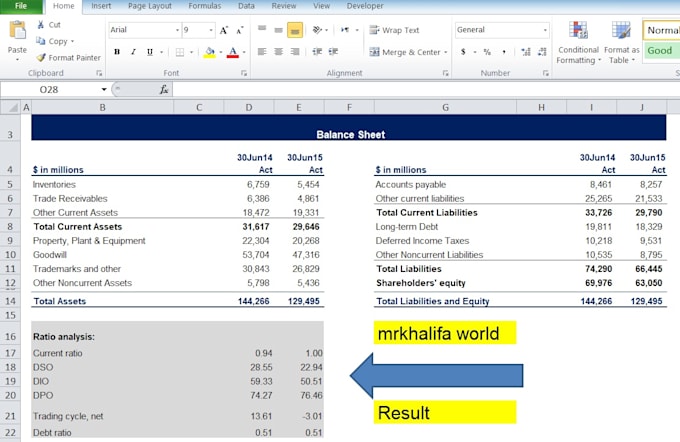Image resolution: width=680 pixels, height=442 pixels.
Task: Click the Name Box showing O28
Action: tap(49, 89)
